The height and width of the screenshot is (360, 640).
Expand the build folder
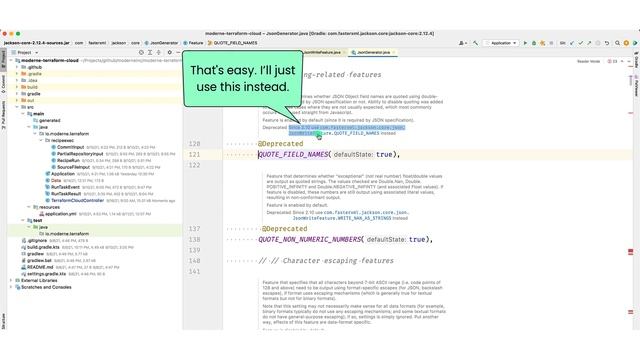click(x=17, y=87)
